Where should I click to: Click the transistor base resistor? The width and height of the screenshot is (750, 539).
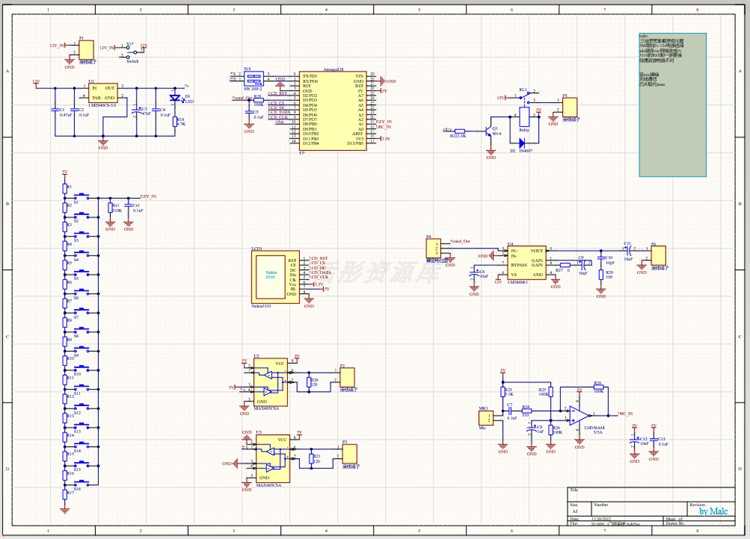click(x=460, y=131)
